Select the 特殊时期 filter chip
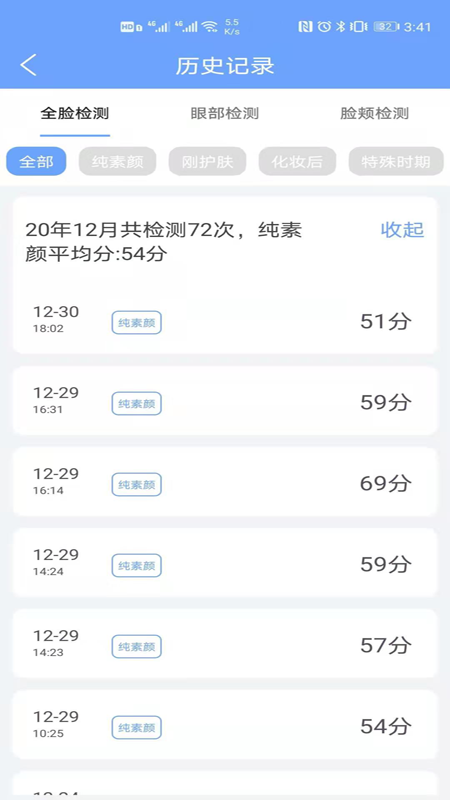The height and width of the screenshot is (800, 450). (x=396, y=161)
